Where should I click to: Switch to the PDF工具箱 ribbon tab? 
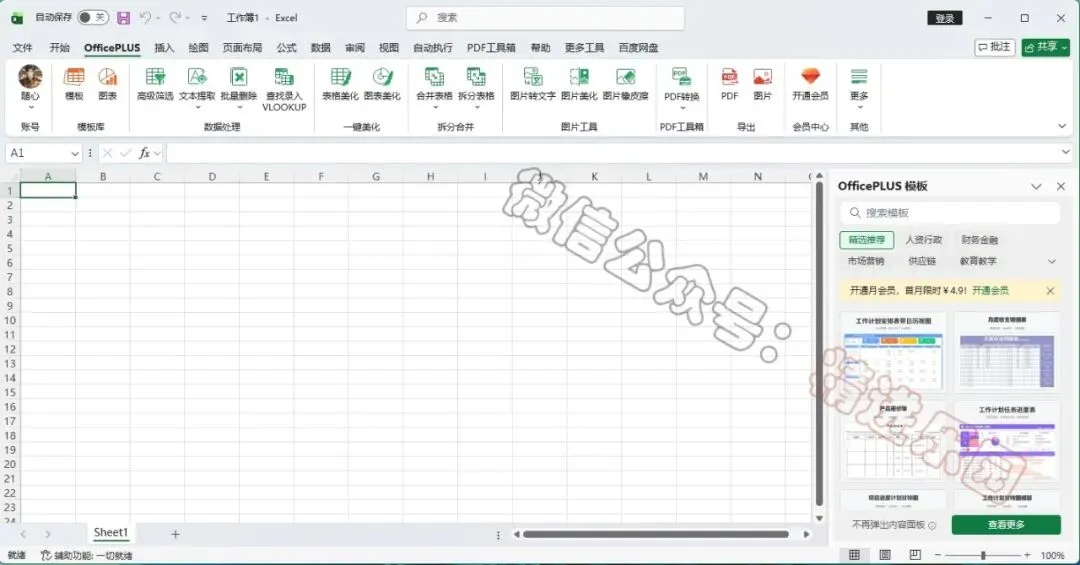click(x=491, y=48)
